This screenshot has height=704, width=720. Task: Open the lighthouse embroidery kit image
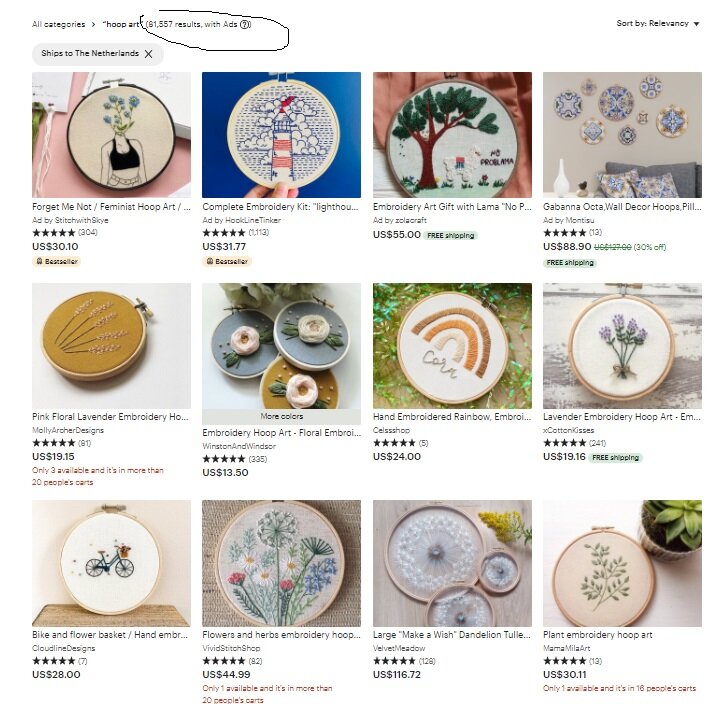coord(281,135)
